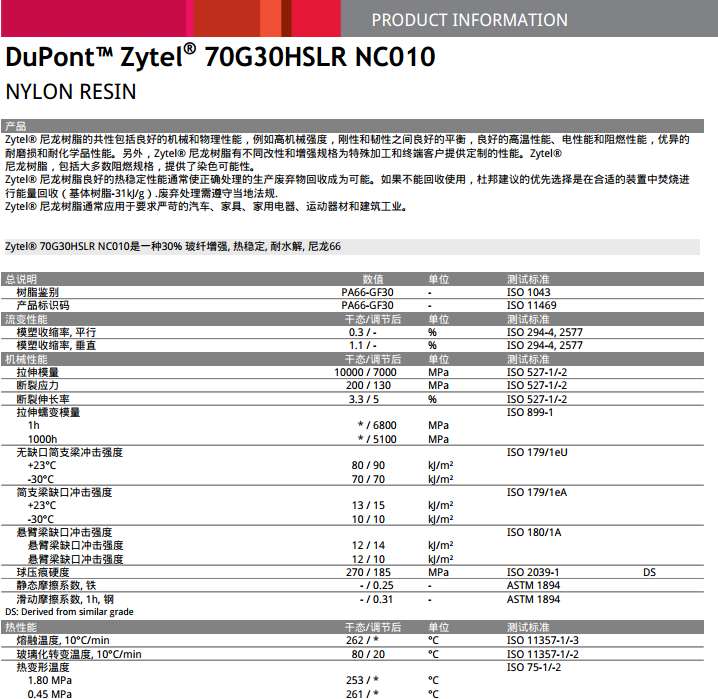Click the 滑动摩擦系数, 1h, 钢 row label
The width and height of the screenshot is (718, 699).
[x=65, y=599]
